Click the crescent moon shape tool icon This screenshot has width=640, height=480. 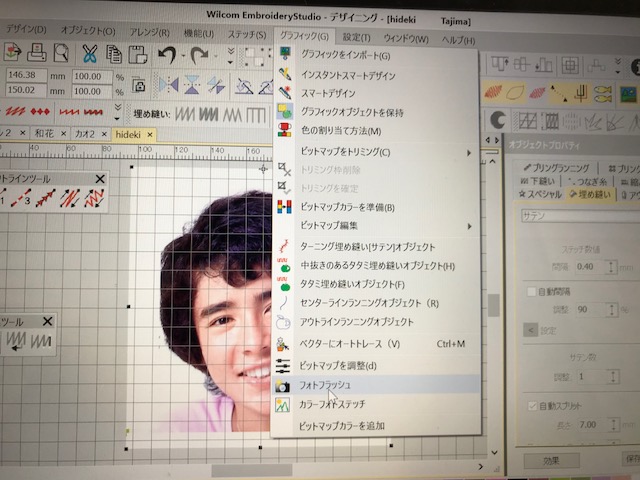498,120
